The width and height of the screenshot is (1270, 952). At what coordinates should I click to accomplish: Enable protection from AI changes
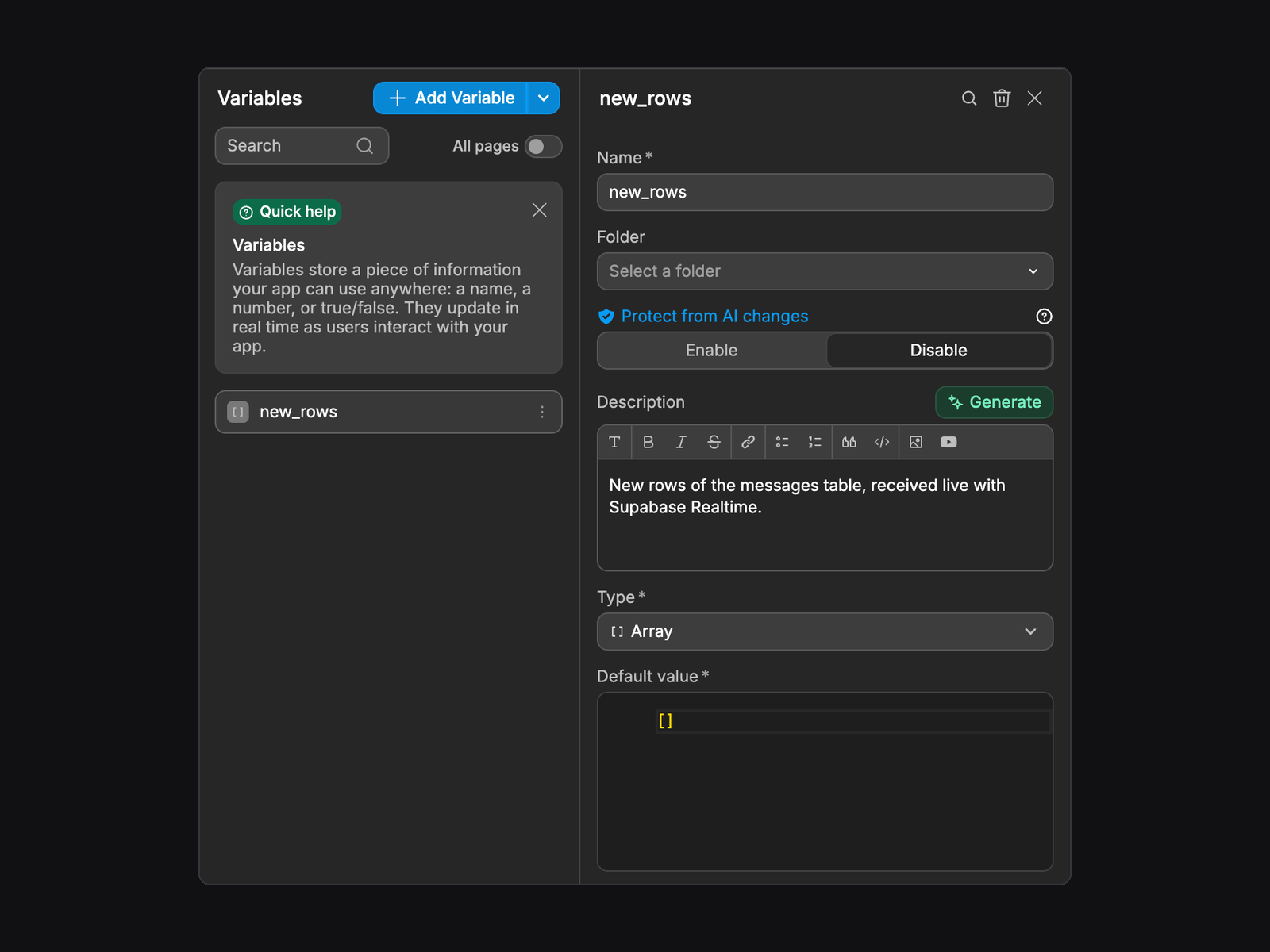712,351
